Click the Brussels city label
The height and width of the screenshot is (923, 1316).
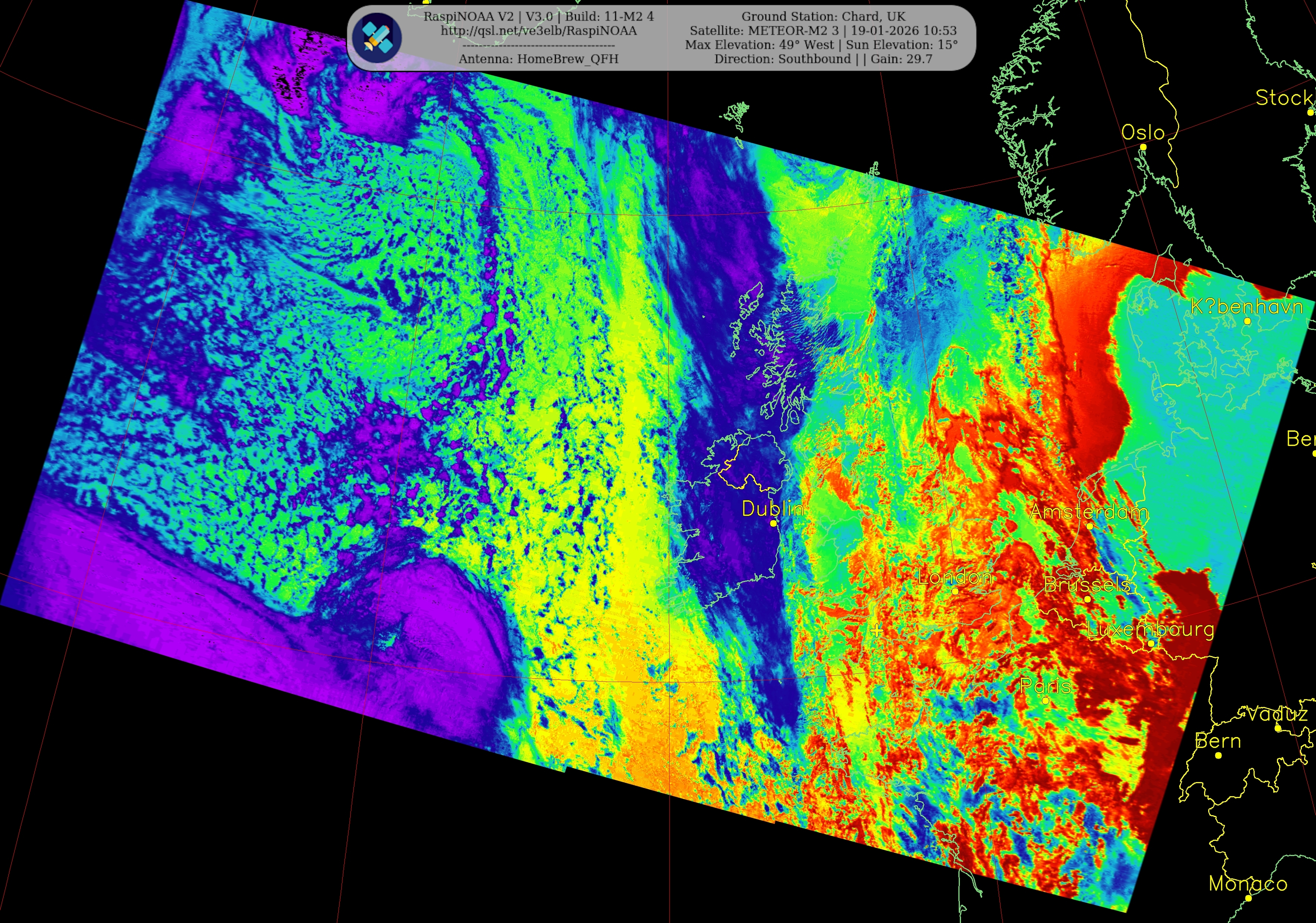click(1087, 585)
